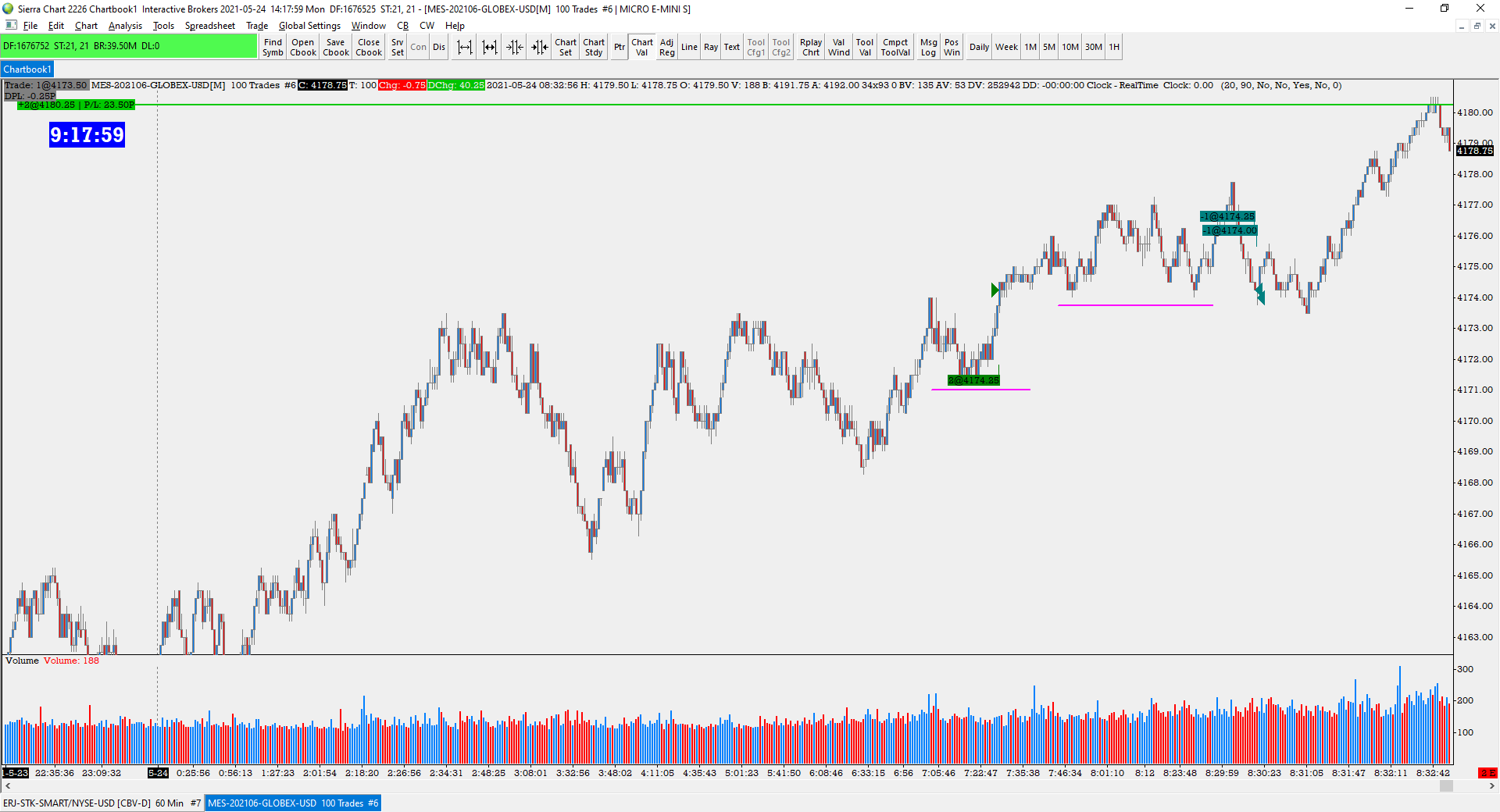
Task: Open the File menu
Action: (30, 26)
